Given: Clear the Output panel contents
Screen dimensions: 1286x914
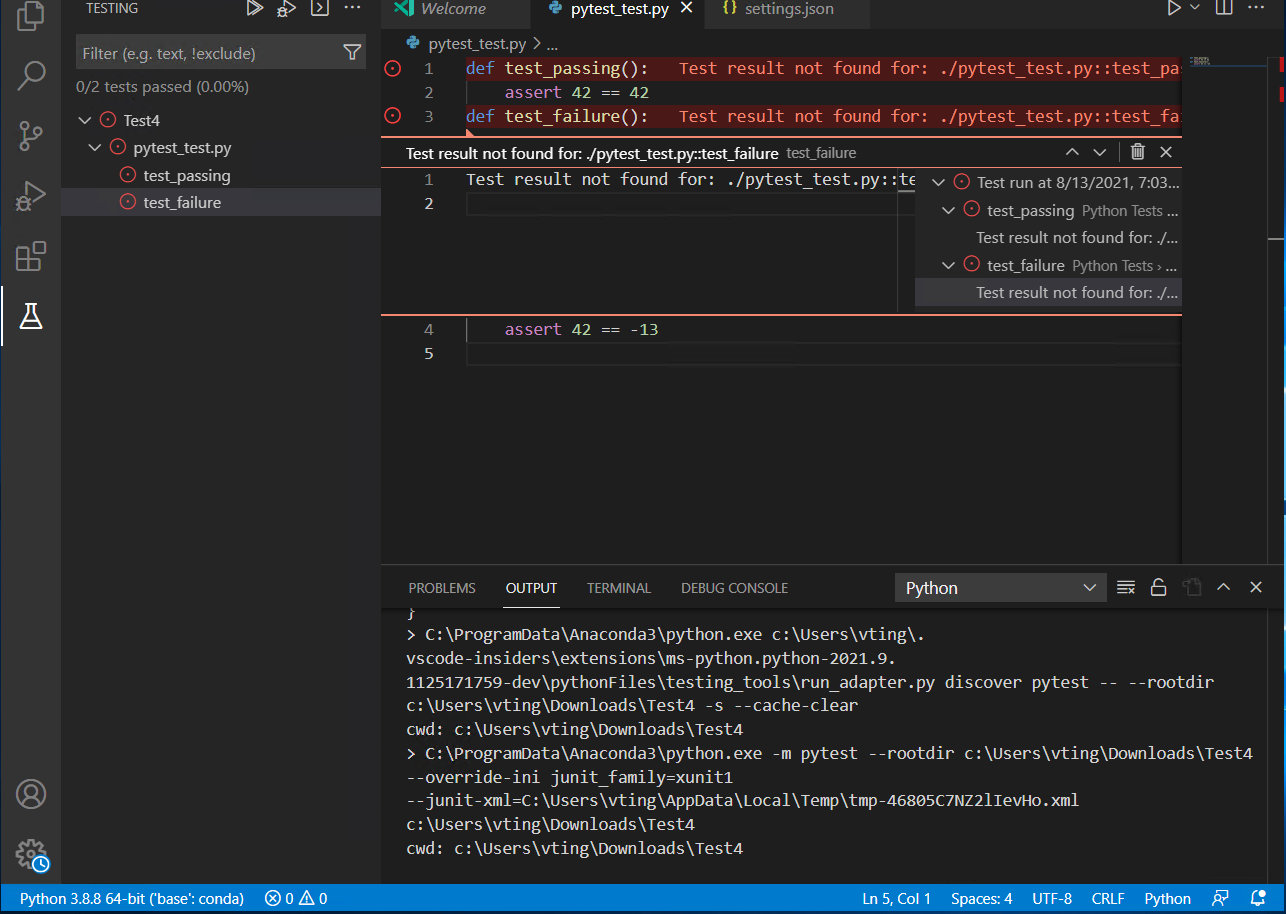Looking at the screenshot, I should (x=1125, y=587).
